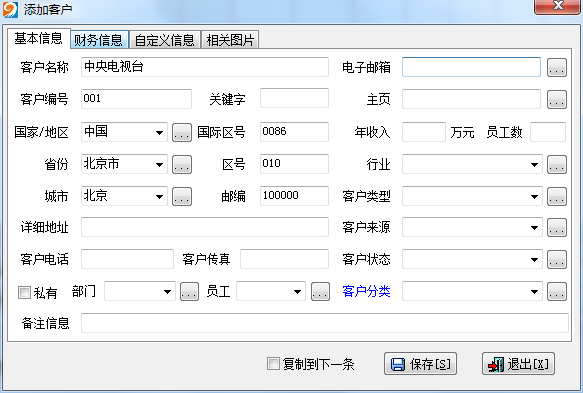This screenshot has width=583, height=393.
Task: Expand the 省份 dropdown showing 北京市
Action: (x=160, y=164)
